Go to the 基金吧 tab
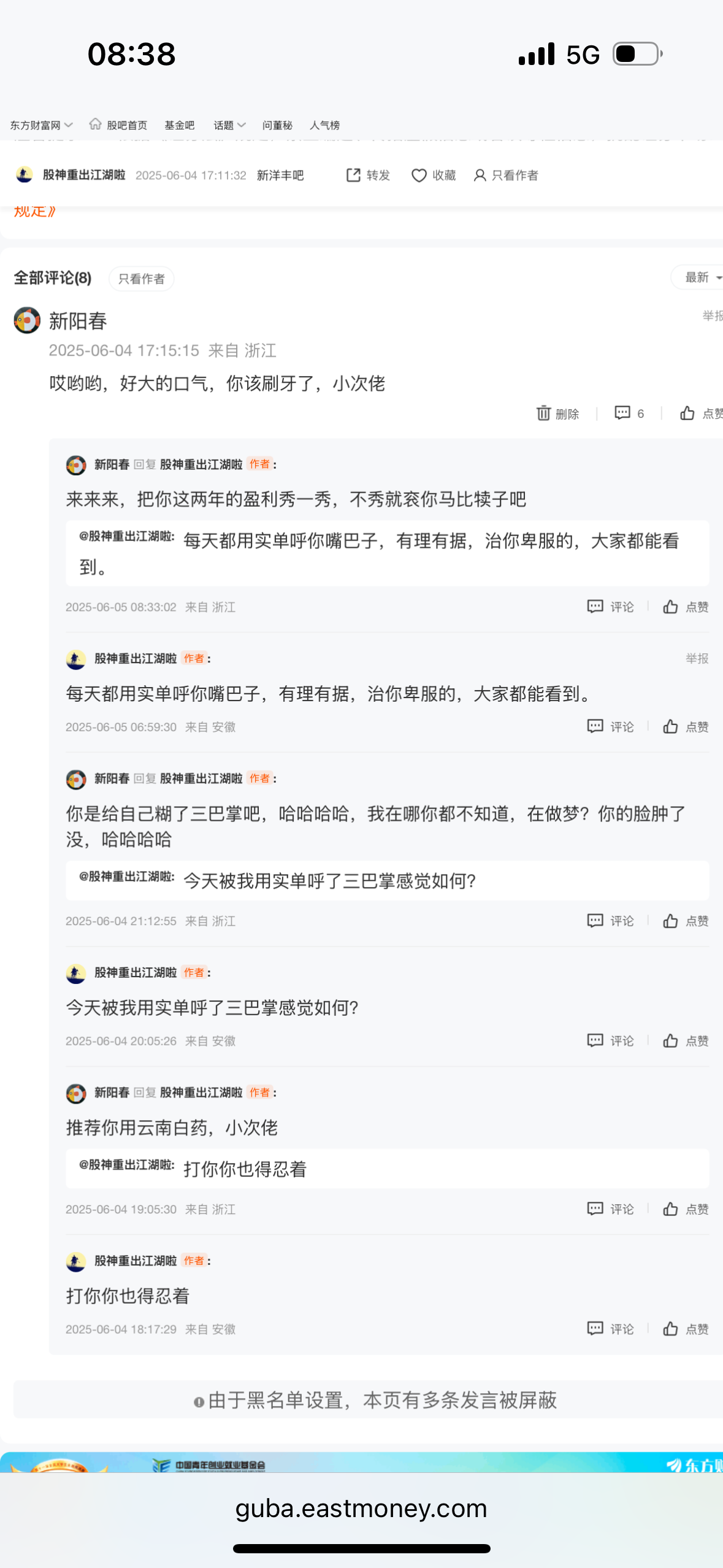 coord(179,125)
